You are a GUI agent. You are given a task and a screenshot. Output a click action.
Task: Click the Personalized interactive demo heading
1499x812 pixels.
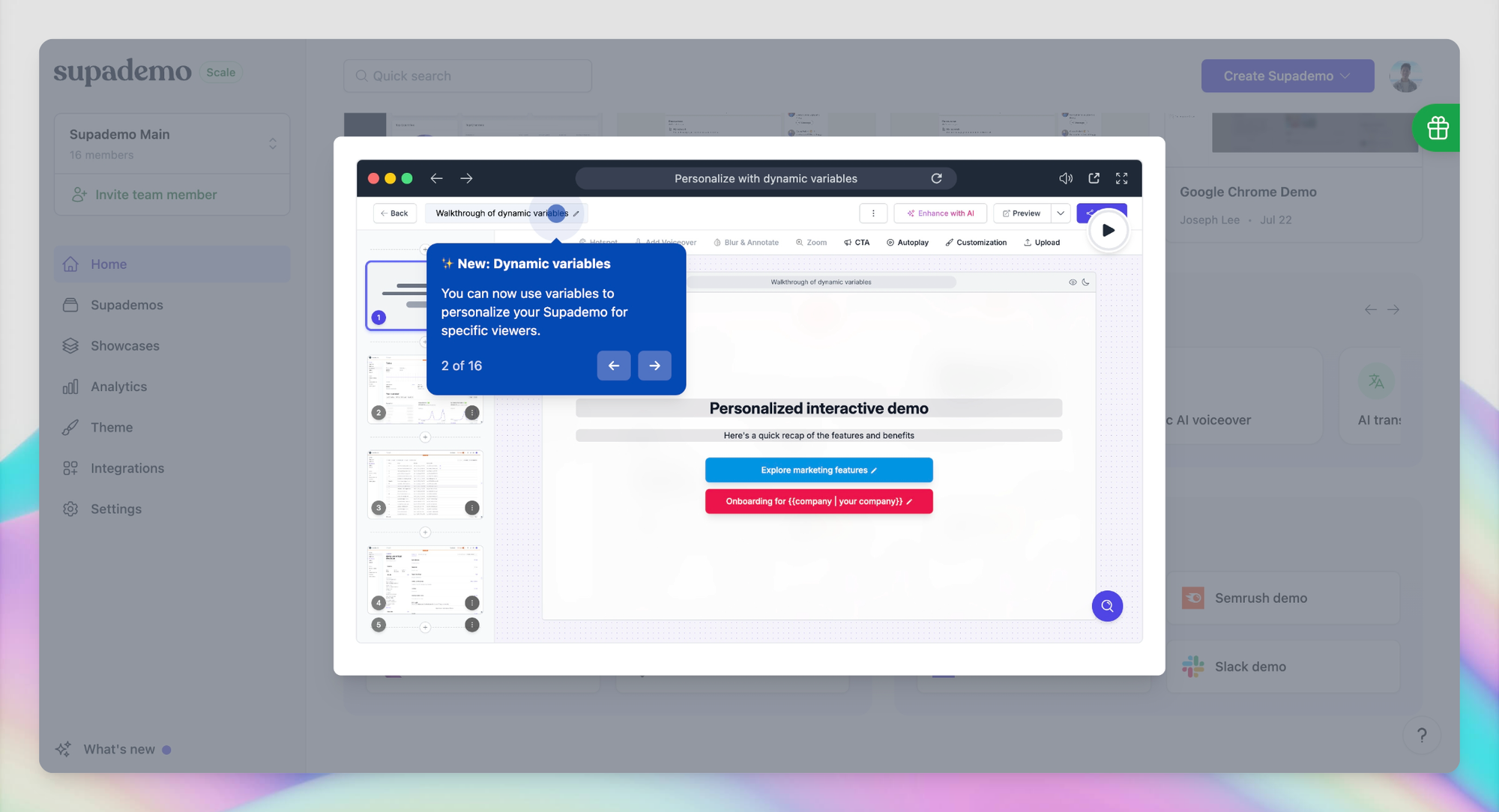coord(818,408)
